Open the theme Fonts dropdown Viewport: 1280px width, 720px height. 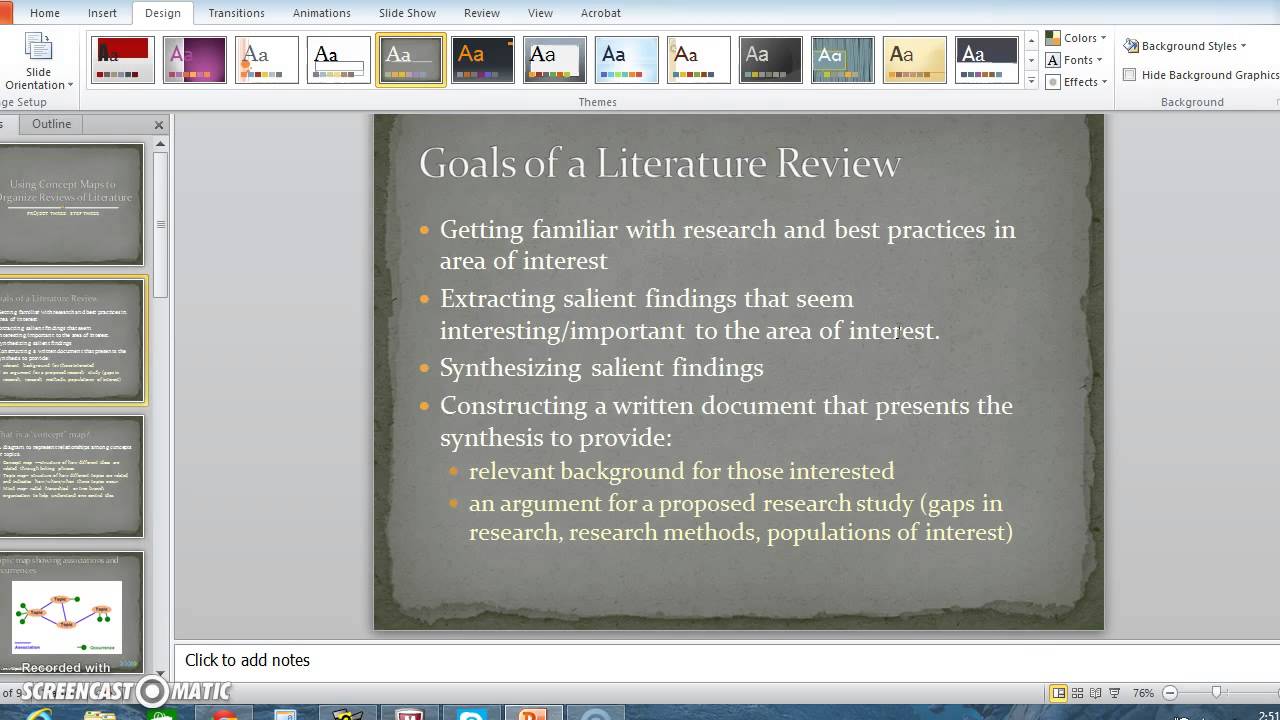pyautogui.click(x=1075, y=60)
